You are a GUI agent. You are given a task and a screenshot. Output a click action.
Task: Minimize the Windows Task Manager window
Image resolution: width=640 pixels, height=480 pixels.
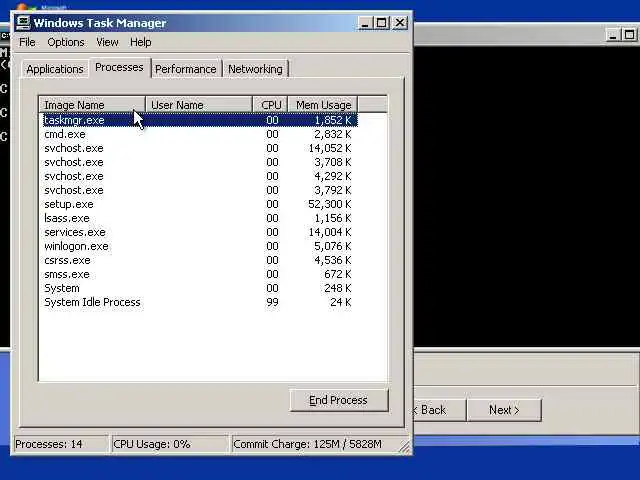[x=365, y=23]
